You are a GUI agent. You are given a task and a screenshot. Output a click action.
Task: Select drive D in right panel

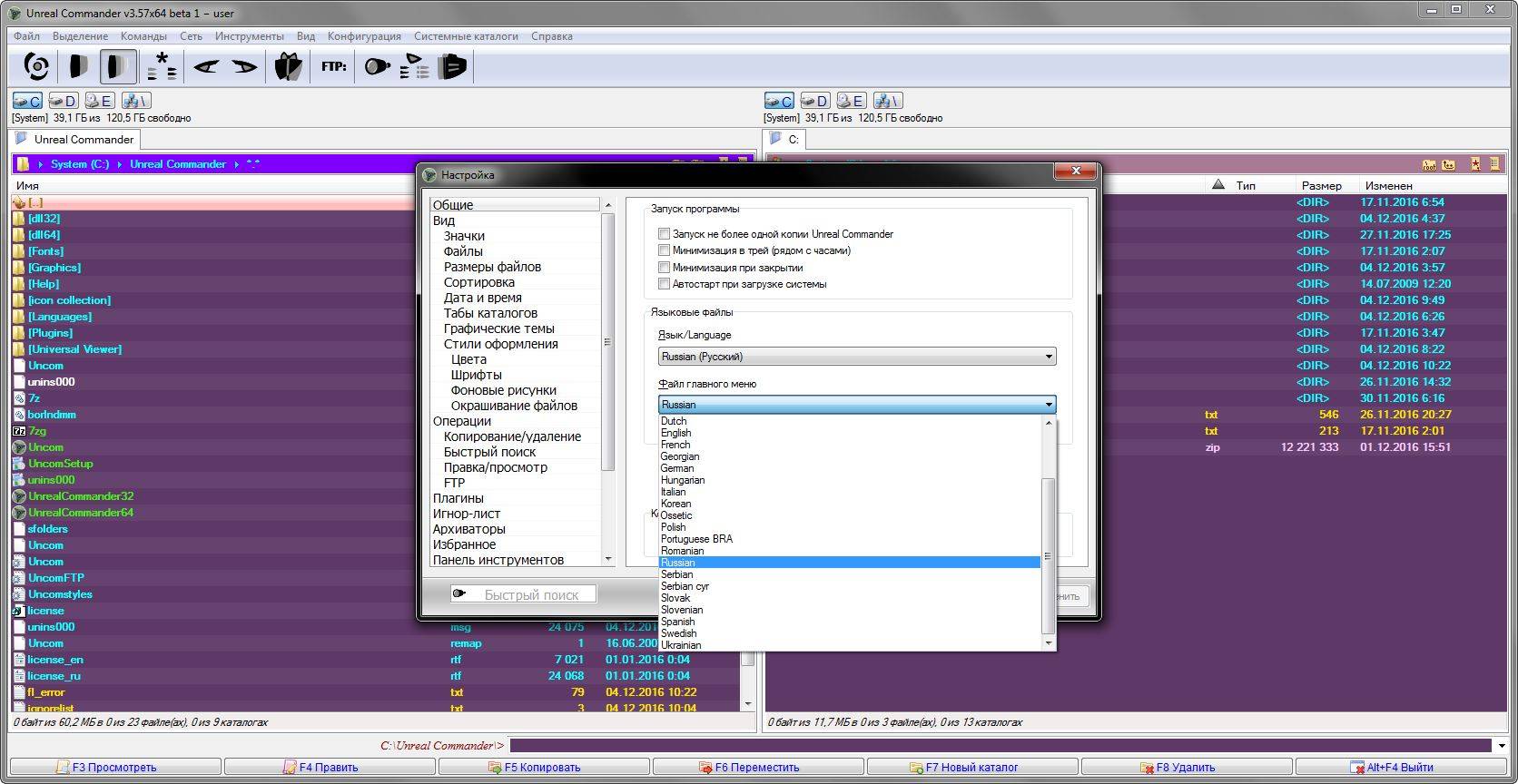click(815, 101)
